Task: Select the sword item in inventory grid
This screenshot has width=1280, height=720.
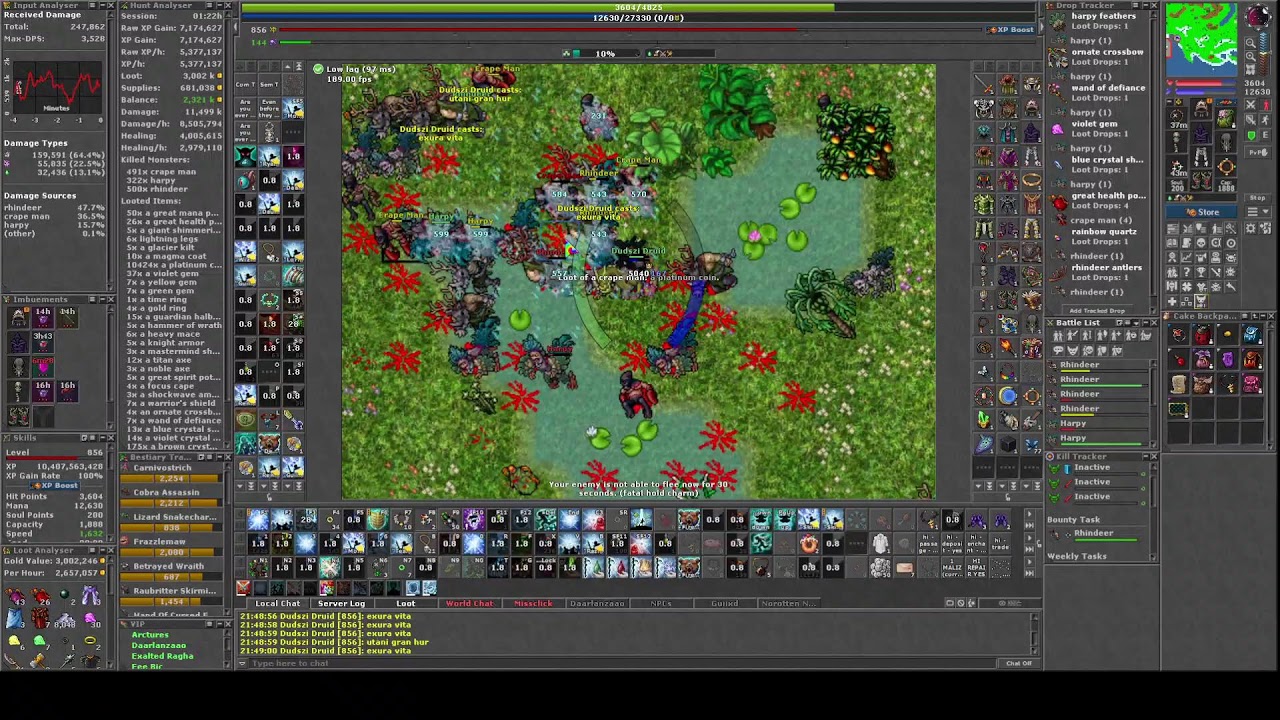Action: click(983, 86)
